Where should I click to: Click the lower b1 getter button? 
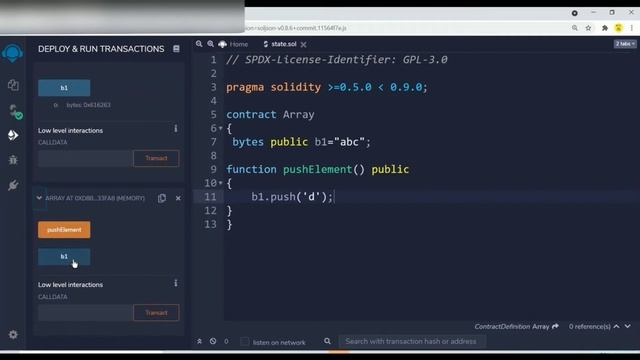coord(64,257)
